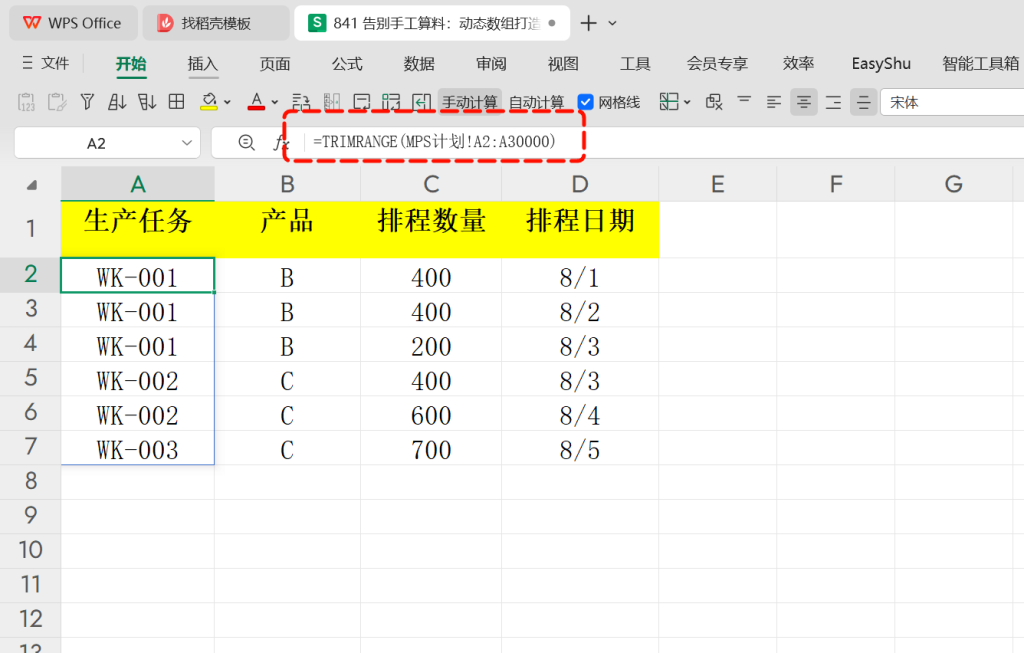Image resolution: width=1024 pixels, height=653 pixels.
Task: Select the 数据 ribbon tab
Action: (x=419, y=63)
